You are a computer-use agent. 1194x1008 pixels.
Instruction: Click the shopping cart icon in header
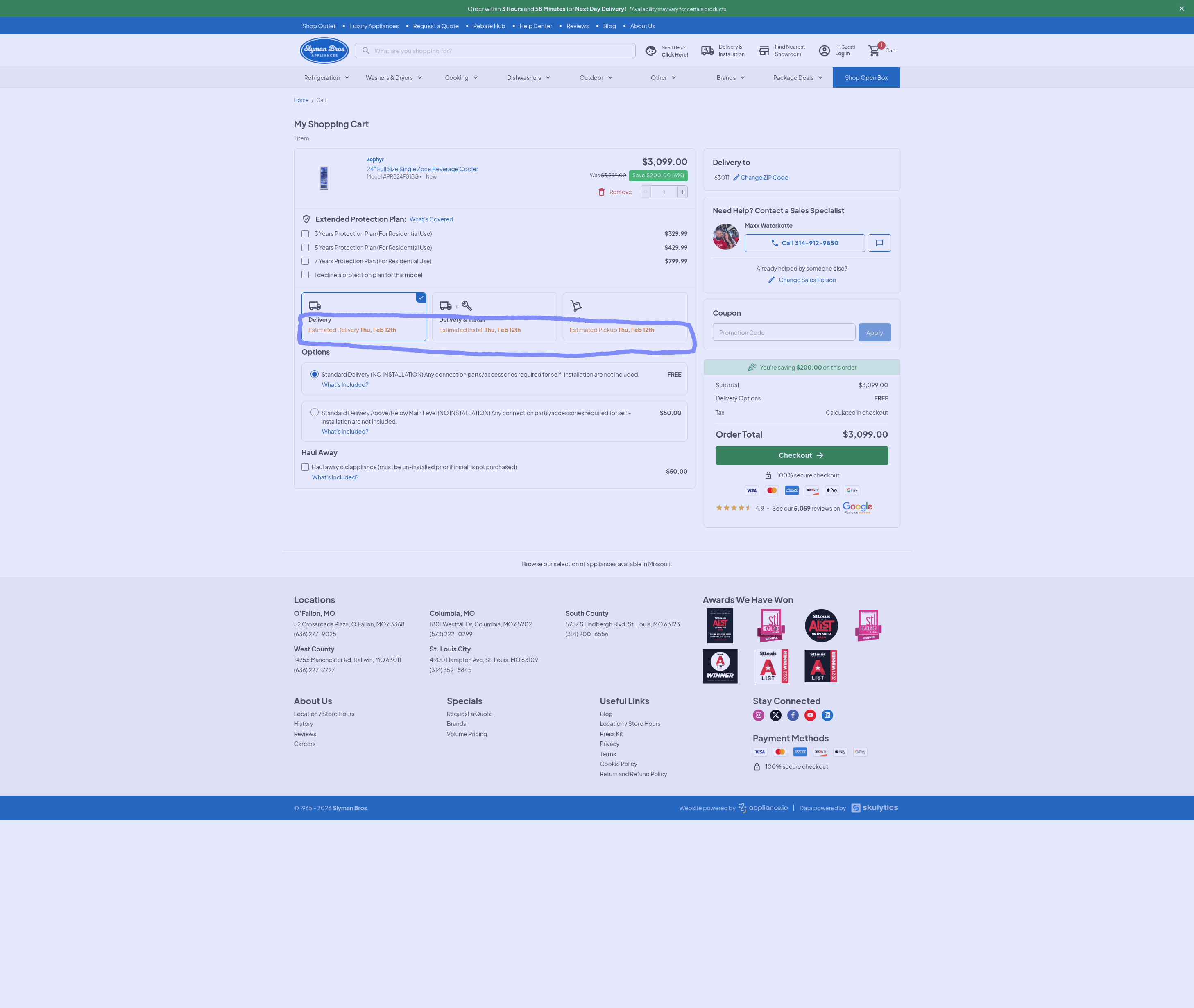pos(874,51)
